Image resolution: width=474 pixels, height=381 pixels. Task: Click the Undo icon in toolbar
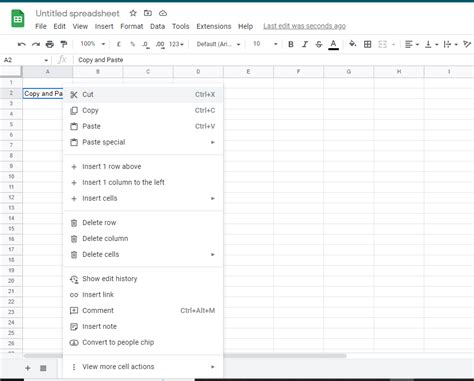tap(22, 44)
